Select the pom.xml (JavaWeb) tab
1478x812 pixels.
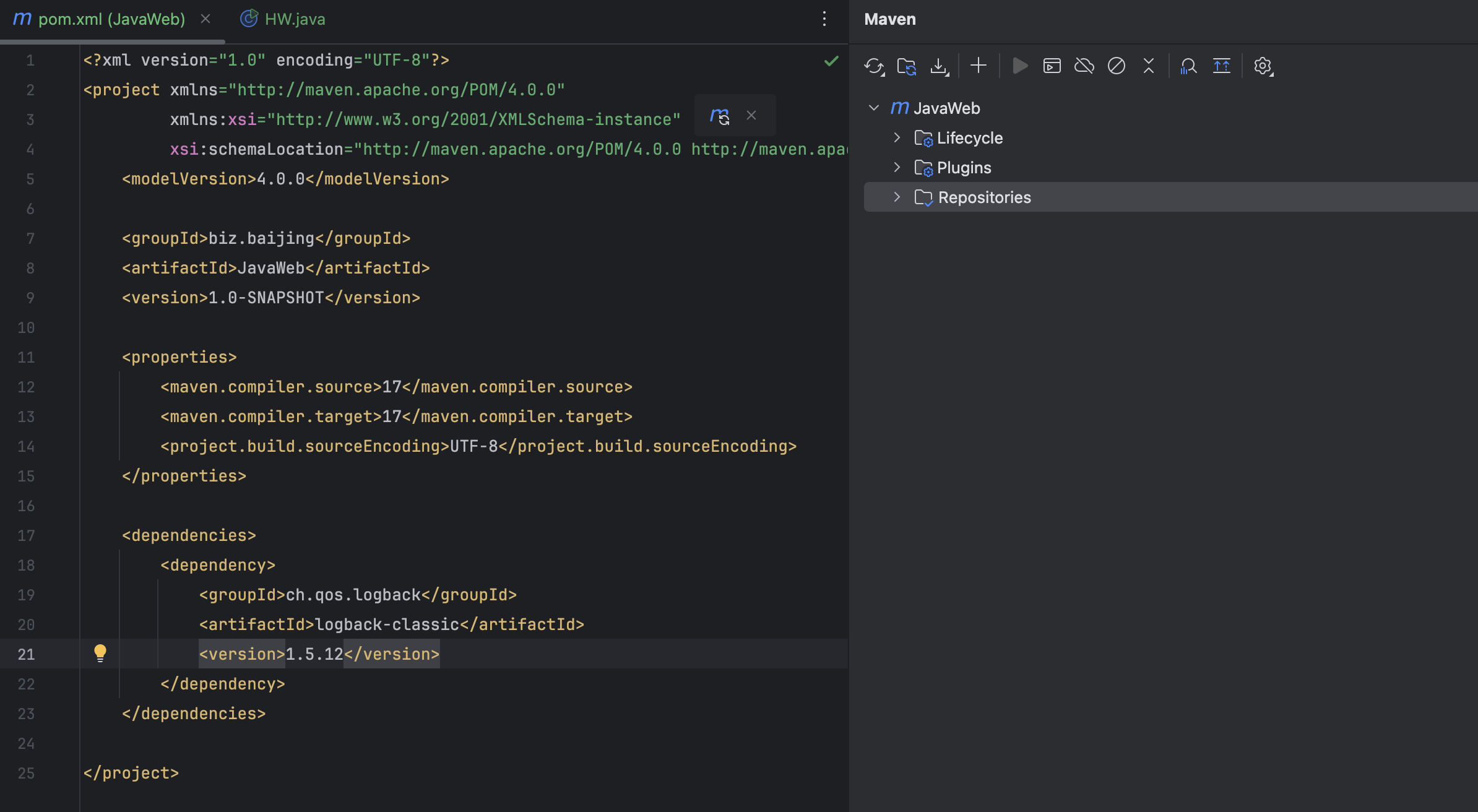coord(111,19)
